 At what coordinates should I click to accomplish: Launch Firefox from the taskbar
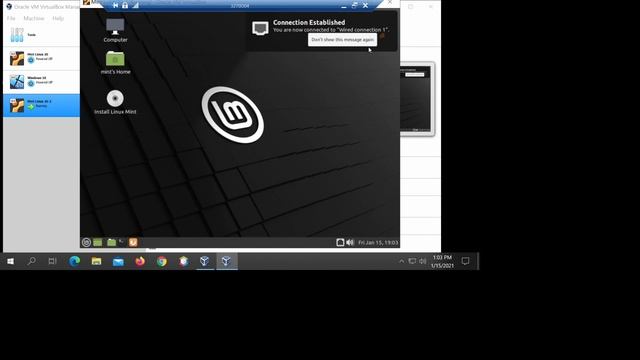click(x=140, y=261)
